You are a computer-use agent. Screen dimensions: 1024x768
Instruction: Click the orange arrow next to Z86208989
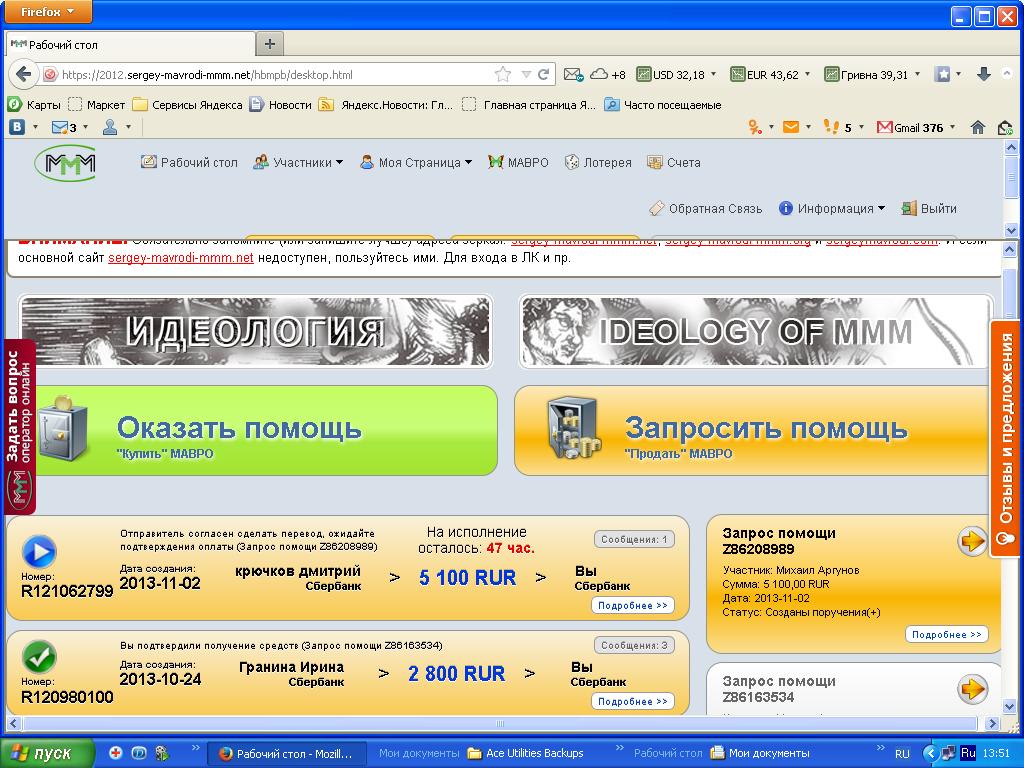[x=972, y=541]
